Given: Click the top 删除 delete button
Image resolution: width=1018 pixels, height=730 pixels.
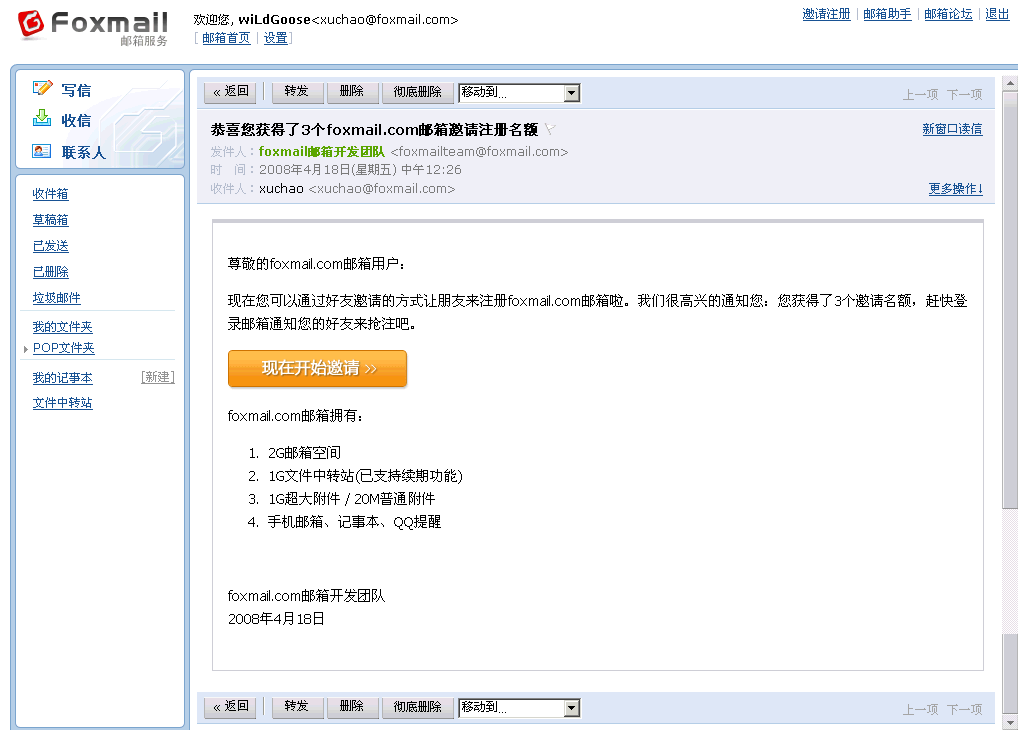Looking at the screenshot, I should [x=352, y=92].
